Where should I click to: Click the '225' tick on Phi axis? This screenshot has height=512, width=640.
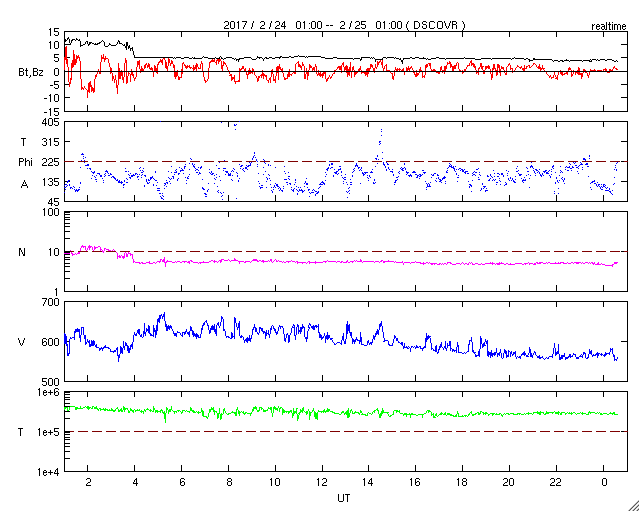pyautogui.click(x=51, y=162)
